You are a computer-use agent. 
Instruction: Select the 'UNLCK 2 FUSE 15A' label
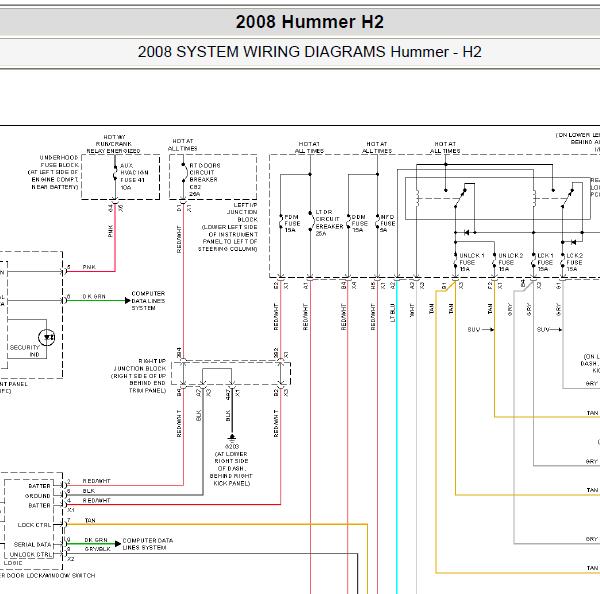pyautogui.click(x=510, y=262)
